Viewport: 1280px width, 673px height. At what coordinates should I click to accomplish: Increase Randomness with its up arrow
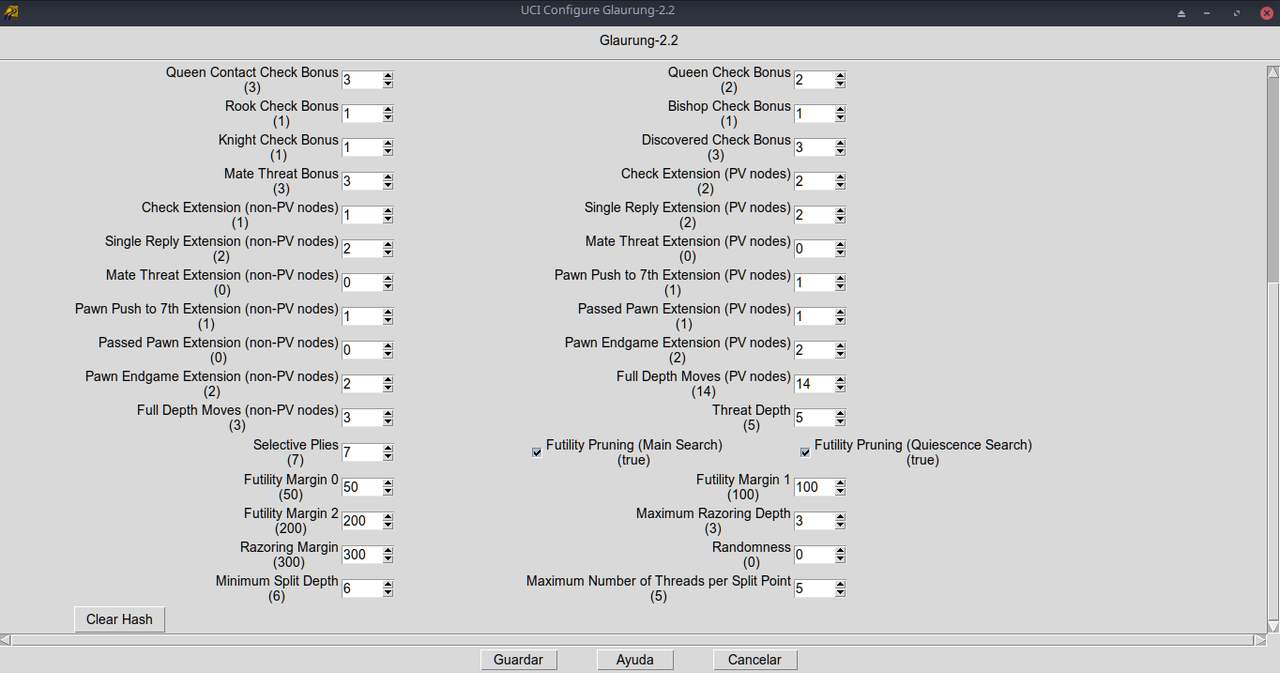[840, 550]
